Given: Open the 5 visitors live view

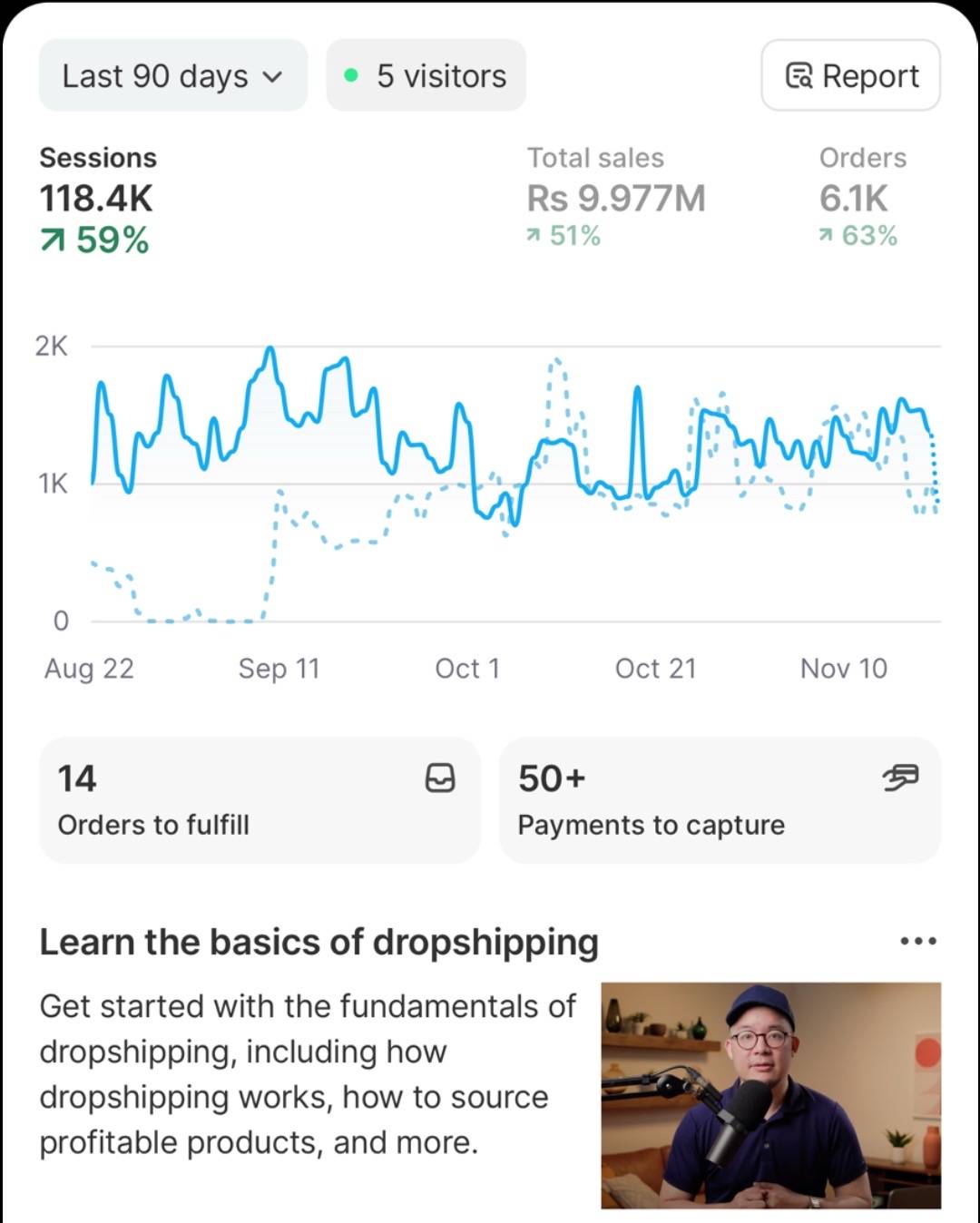Looking at the screenshot, I should [426, 76].
